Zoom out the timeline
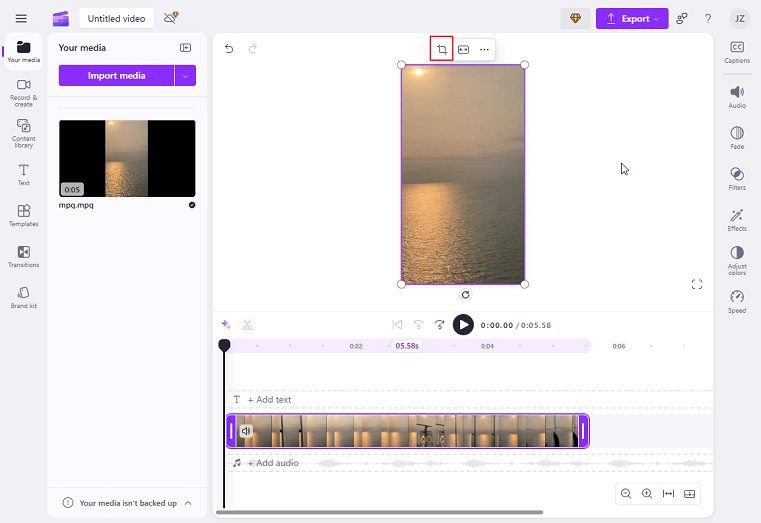Image resolution: width=761 pixels, height=523 pixels. (626, 494)
